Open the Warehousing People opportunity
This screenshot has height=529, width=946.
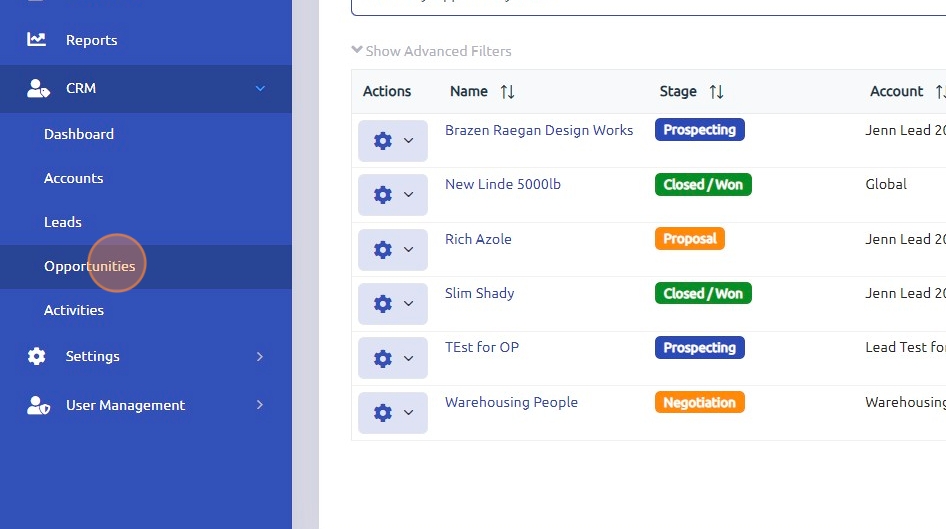coord(511,402)
